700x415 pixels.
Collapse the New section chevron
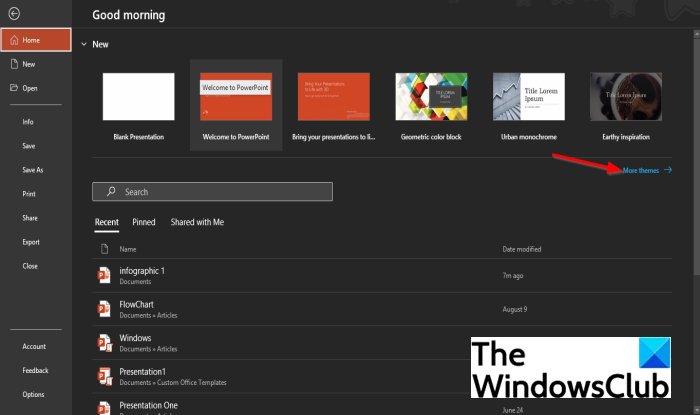tap(84, 44)
